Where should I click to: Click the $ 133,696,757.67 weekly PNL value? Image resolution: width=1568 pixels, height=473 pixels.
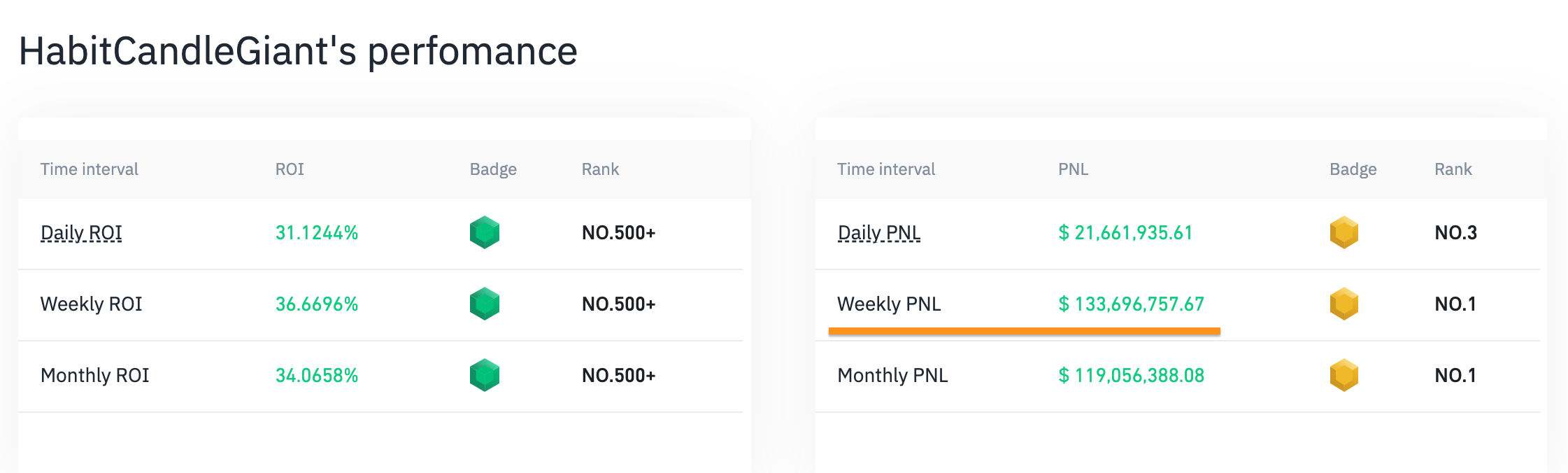[x=1131, y=304]
